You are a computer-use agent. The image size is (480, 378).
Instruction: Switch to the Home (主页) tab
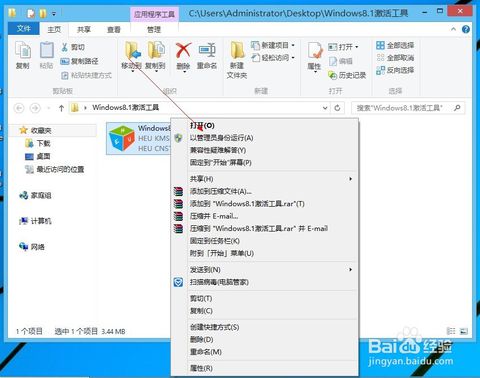click(x=54, y=30)
